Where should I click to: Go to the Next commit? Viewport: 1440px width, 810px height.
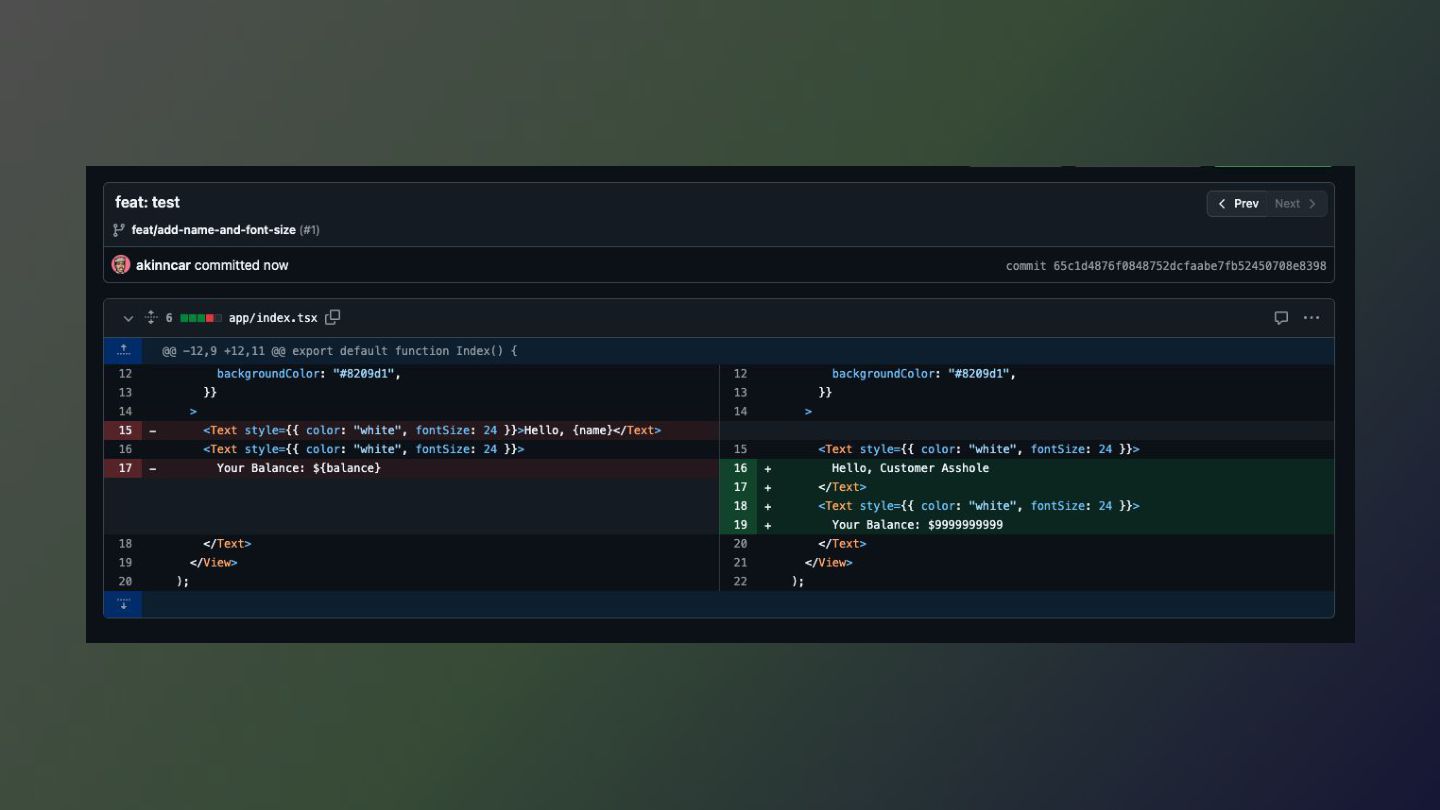(x=1296, y=204)
